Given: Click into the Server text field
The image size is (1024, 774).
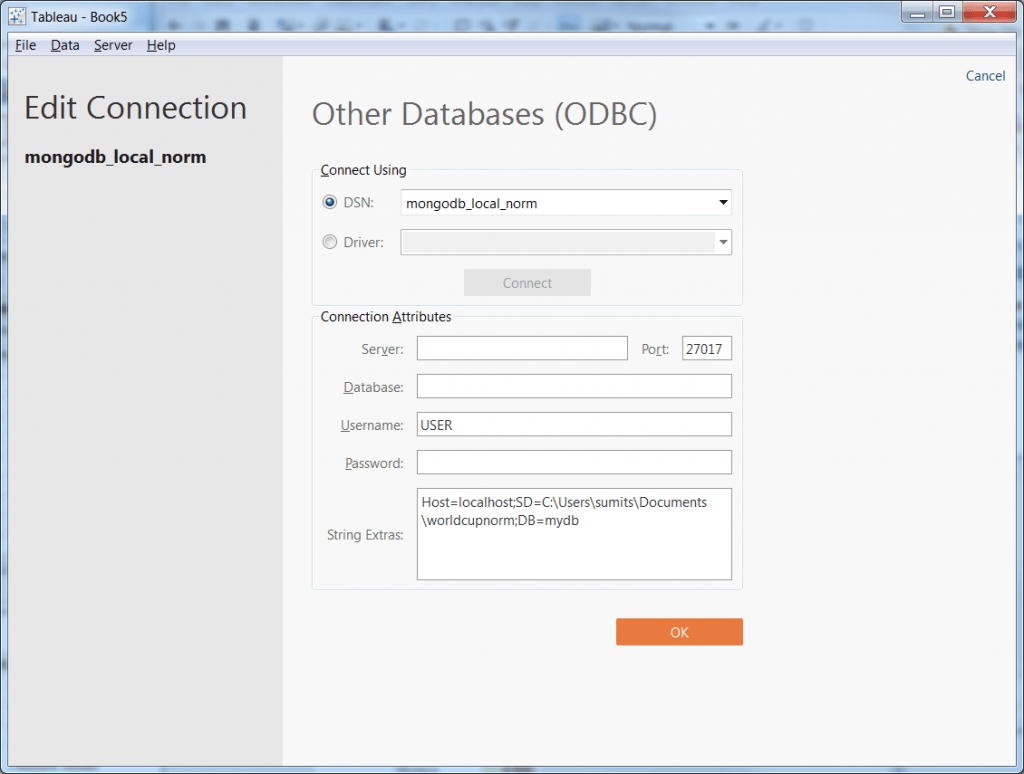Looking at the screenshot, I should point(522,348).
